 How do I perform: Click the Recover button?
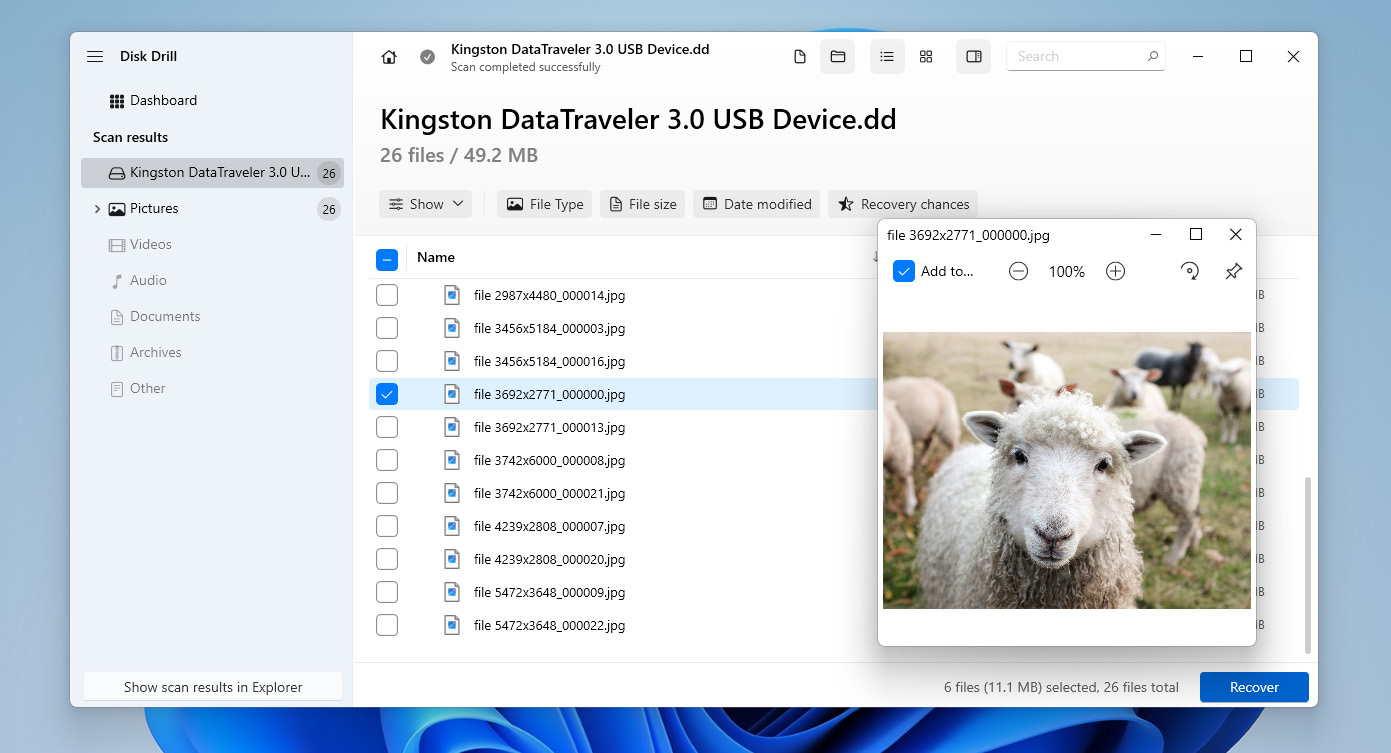[x=1254, y=687]
